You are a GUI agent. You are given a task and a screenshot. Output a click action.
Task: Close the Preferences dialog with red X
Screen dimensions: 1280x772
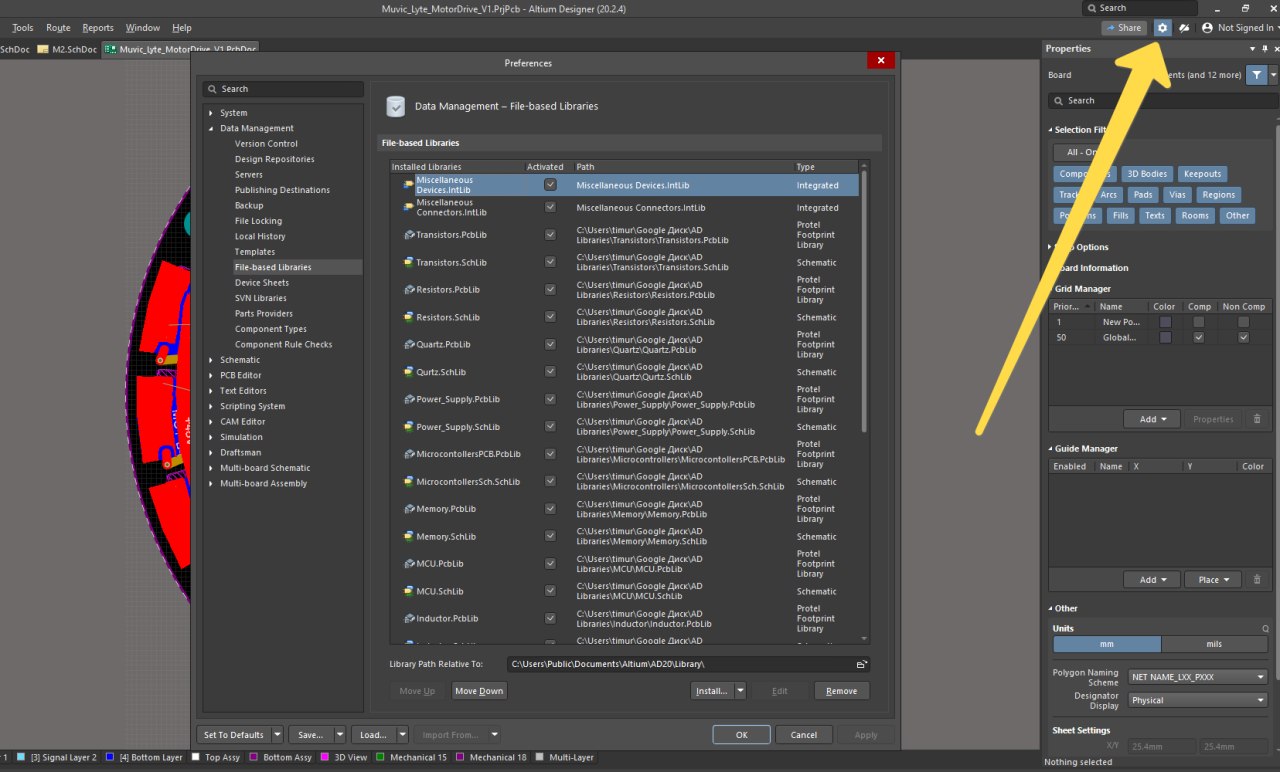880,61
